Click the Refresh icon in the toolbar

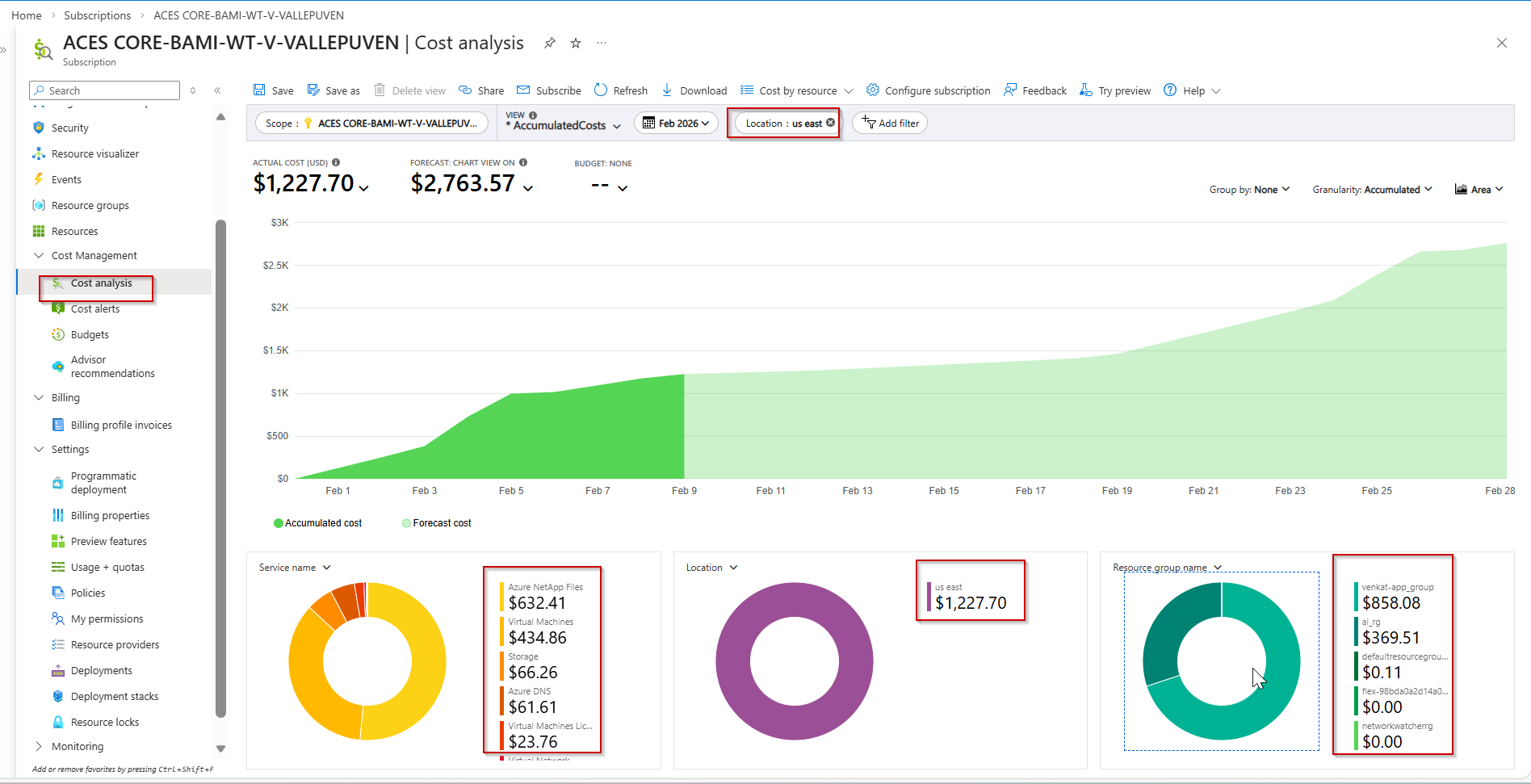click(x=601, y=90)
